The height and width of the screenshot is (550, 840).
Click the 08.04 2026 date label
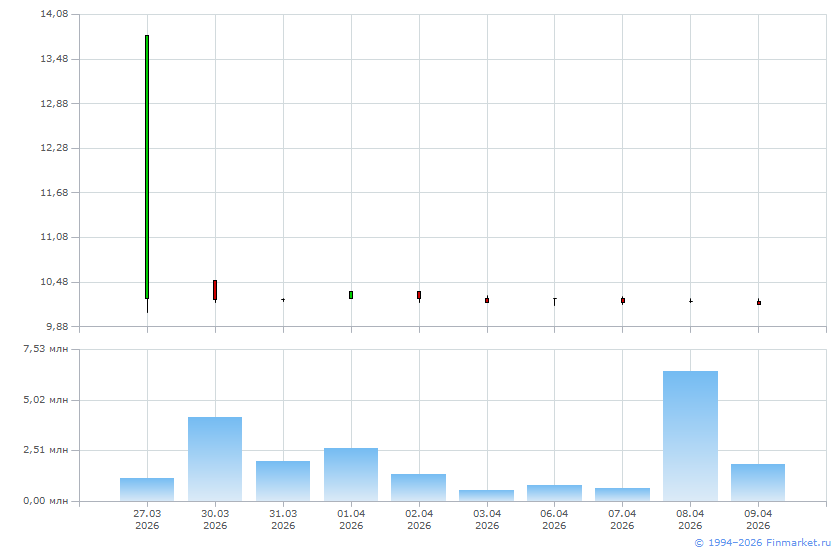coord(690,519)
